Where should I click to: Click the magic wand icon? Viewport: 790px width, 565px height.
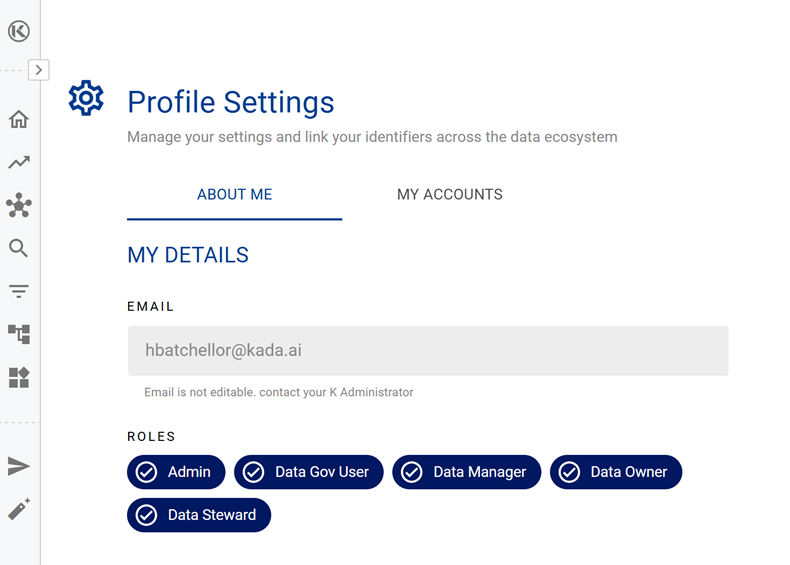pyautogui.click(x=18, y=509)
